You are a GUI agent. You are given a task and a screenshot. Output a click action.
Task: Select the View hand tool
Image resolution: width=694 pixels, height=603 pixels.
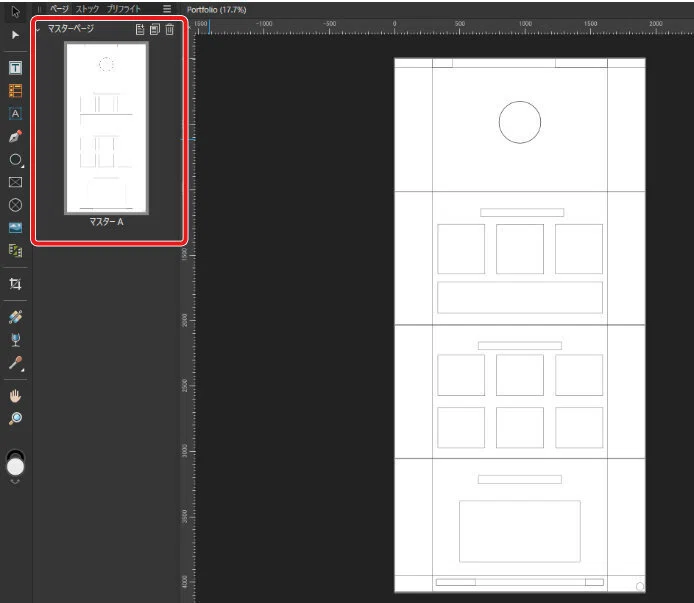[15, 395]
